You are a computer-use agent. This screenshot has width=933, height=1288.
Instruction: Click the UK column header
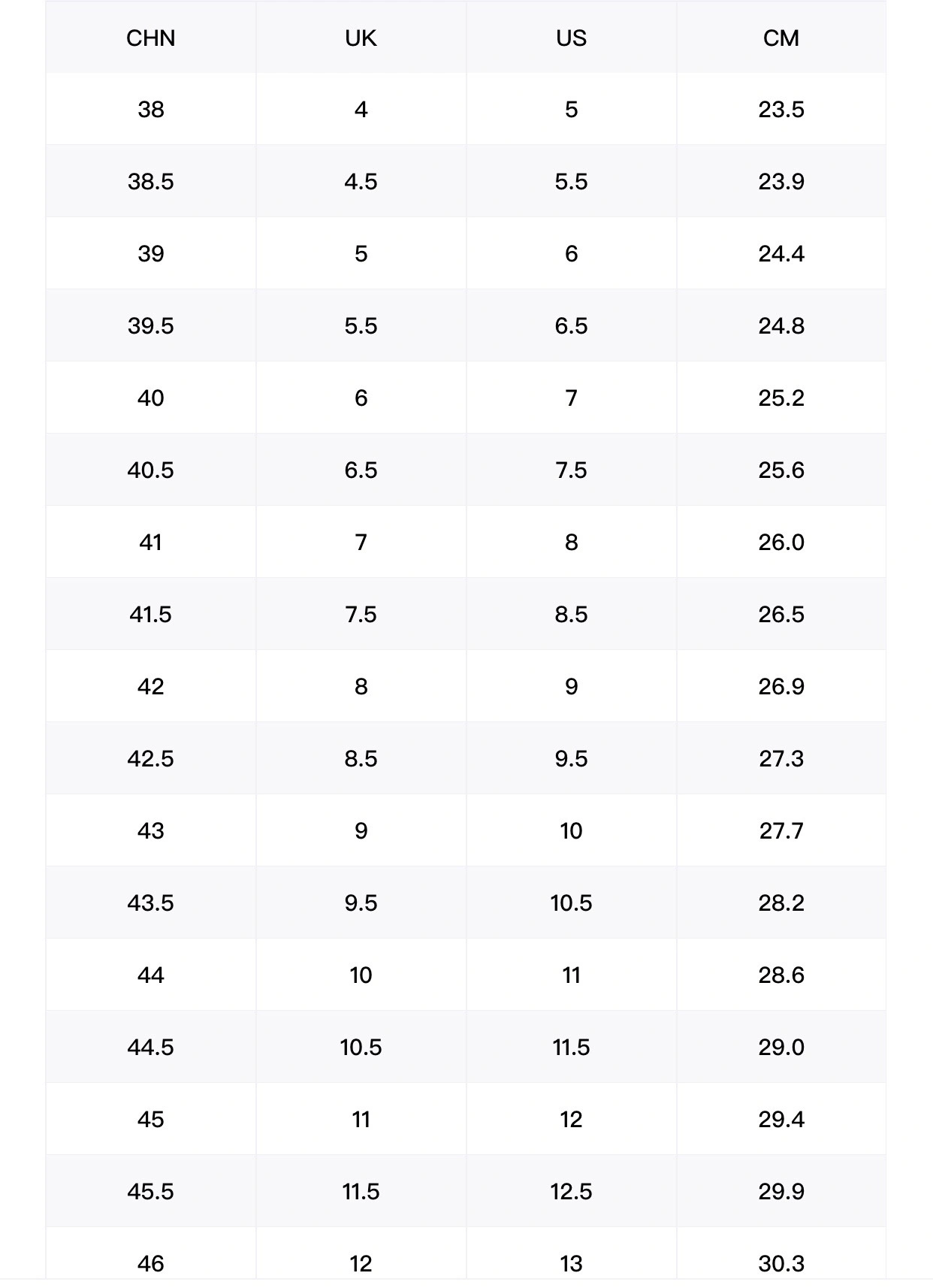(361, 38)
